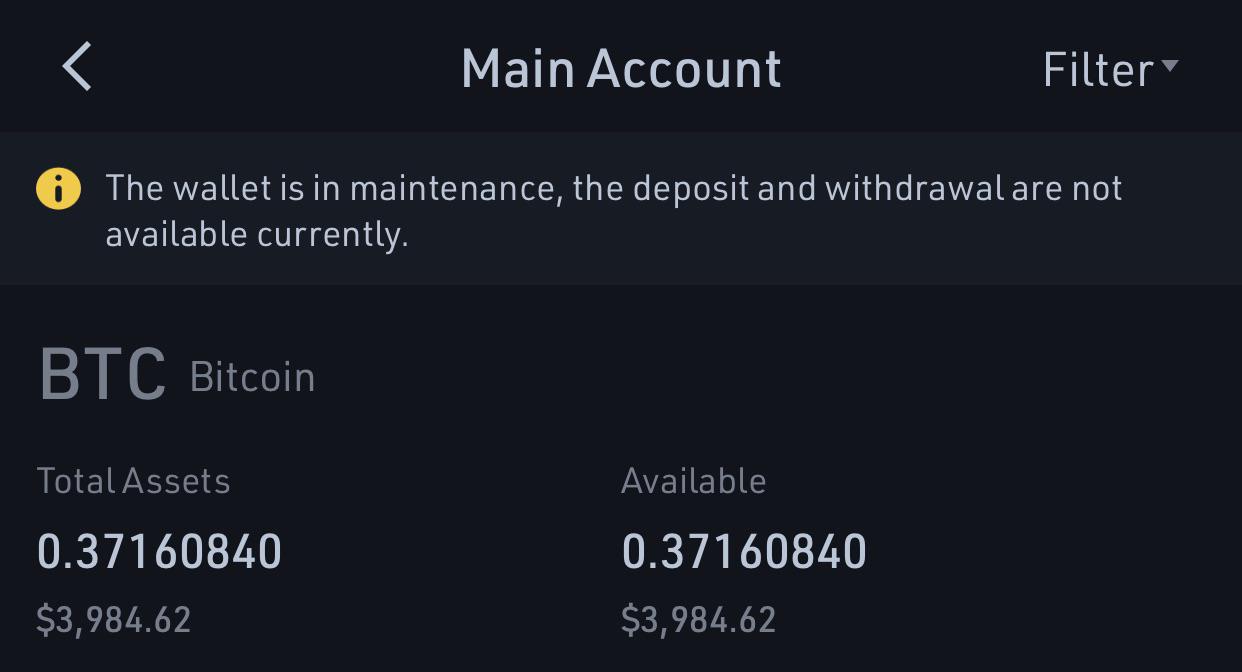Tap the BTC label to open asset details

103,375
